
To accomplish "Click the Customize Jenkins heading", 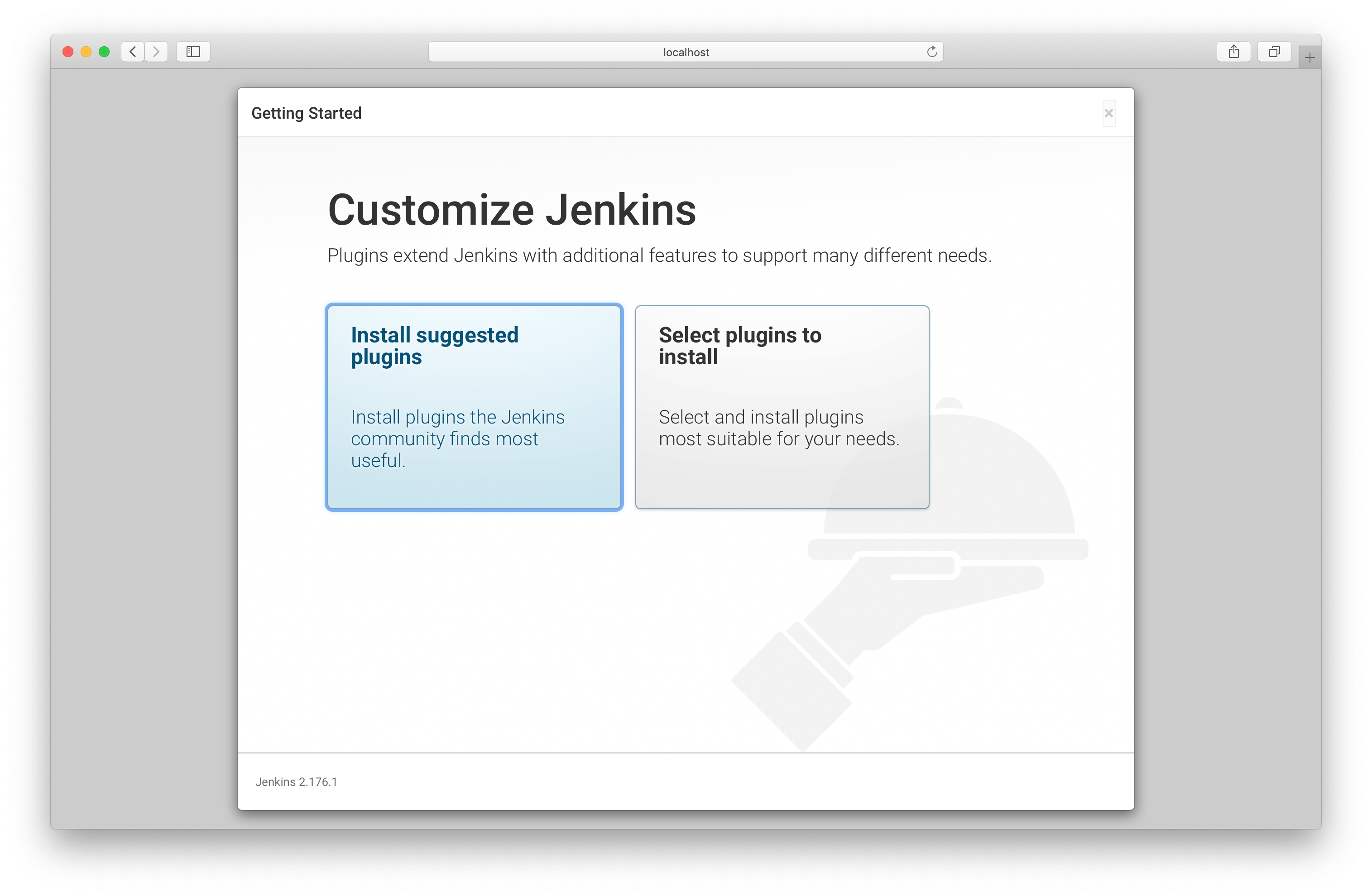I will coord(512,211).
